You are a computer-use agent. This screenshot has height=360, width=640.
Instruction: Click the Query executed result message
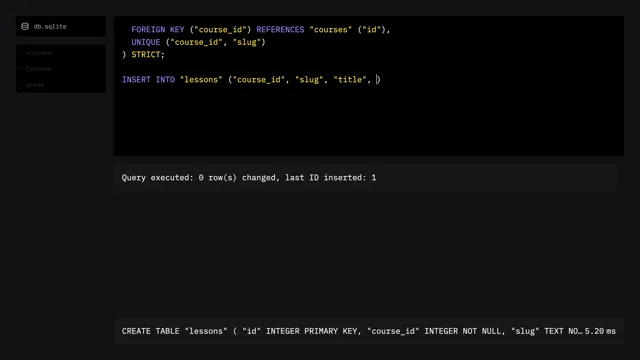click(x=249, y=178)
